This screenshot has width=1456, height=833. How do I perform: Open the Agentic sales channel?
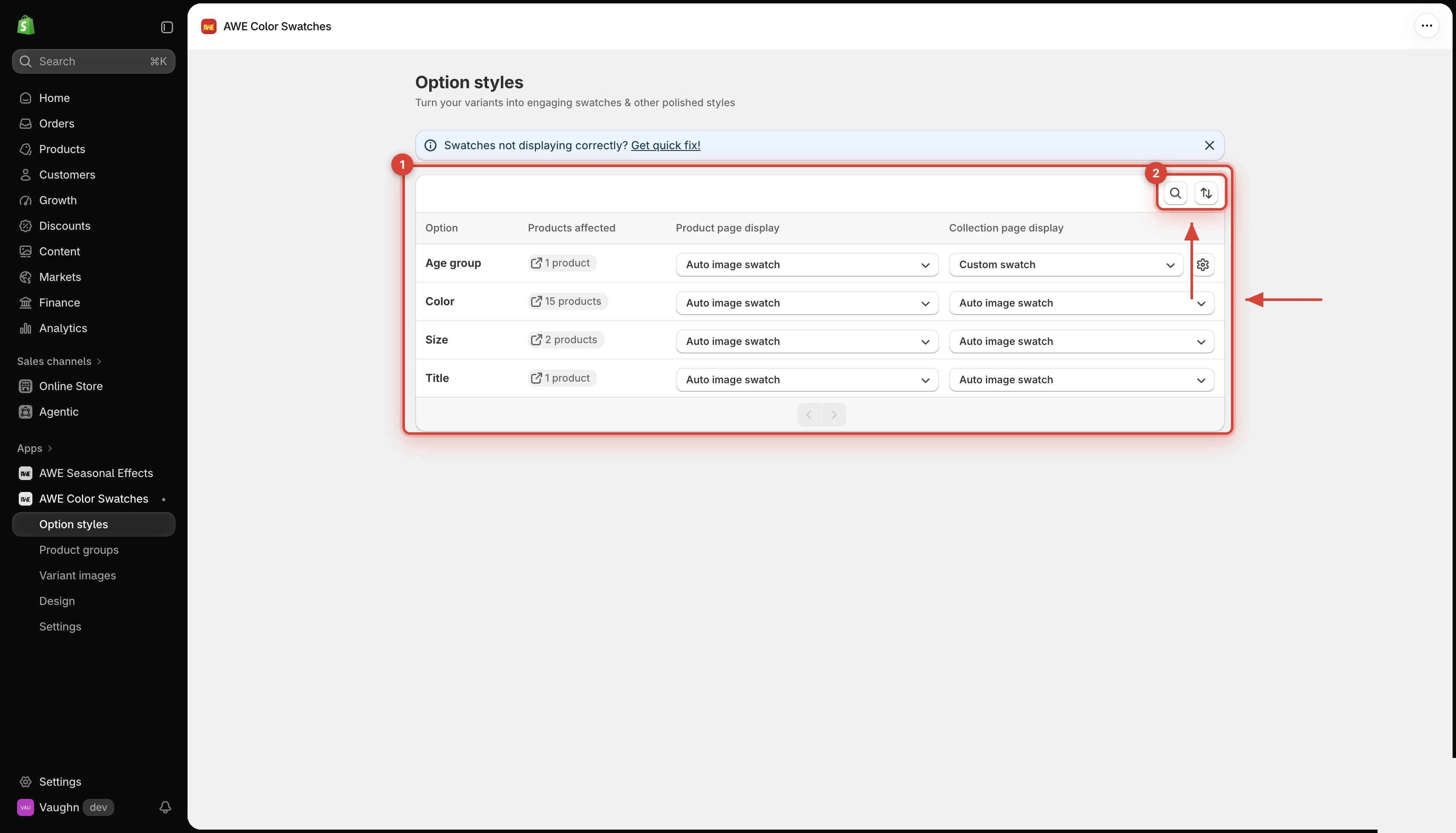[93, 412]
